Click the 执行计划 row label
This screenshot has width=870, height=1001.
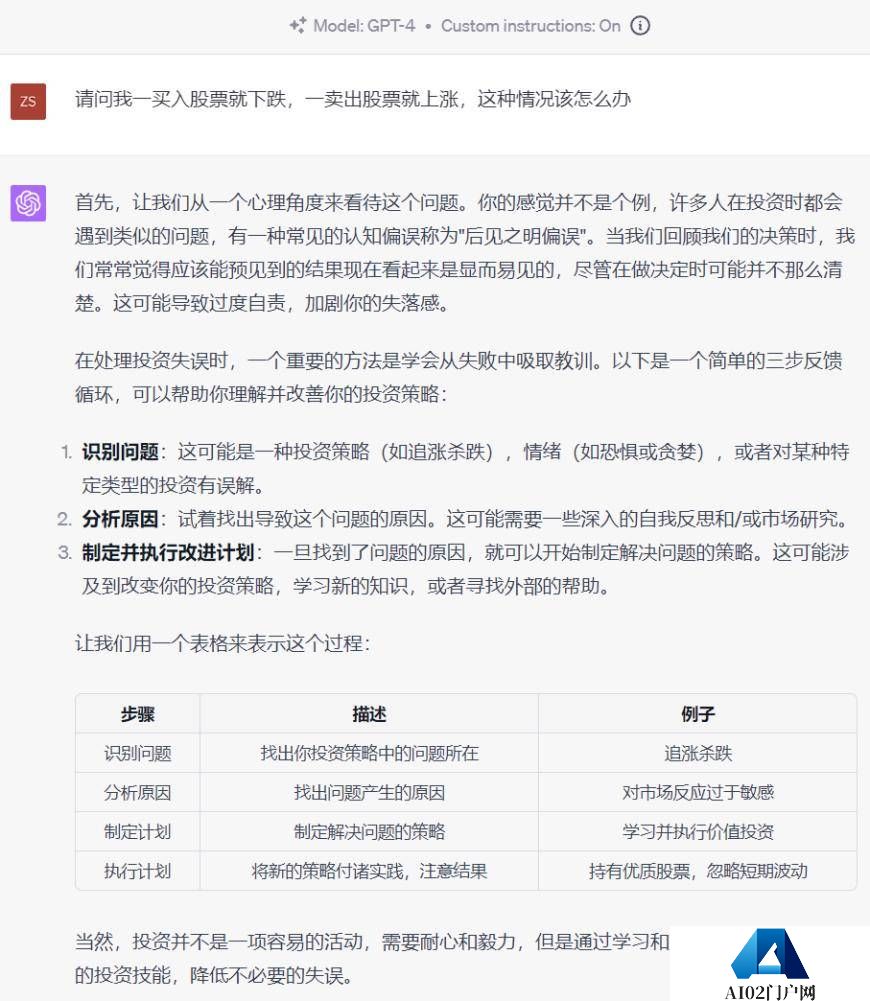[x=137, y=871]
